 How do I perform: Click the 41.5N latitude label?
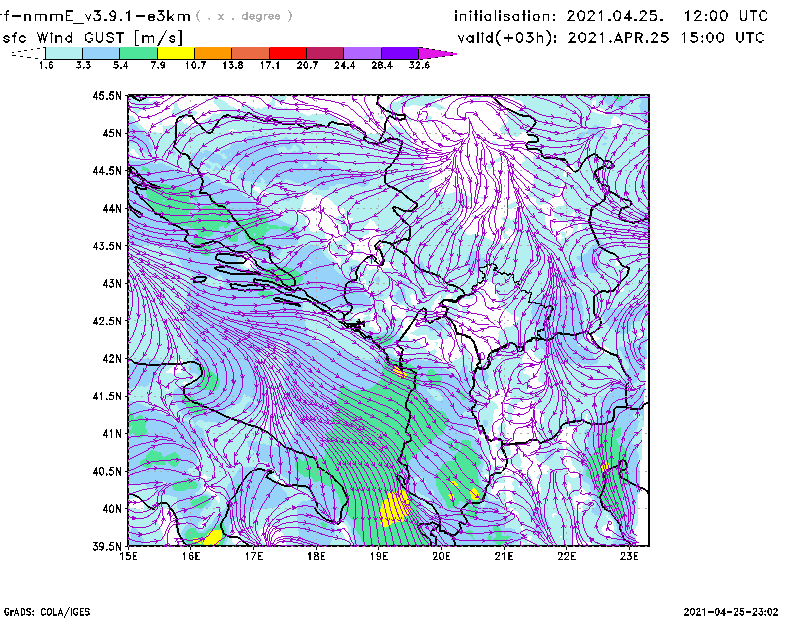pos(107,396)
